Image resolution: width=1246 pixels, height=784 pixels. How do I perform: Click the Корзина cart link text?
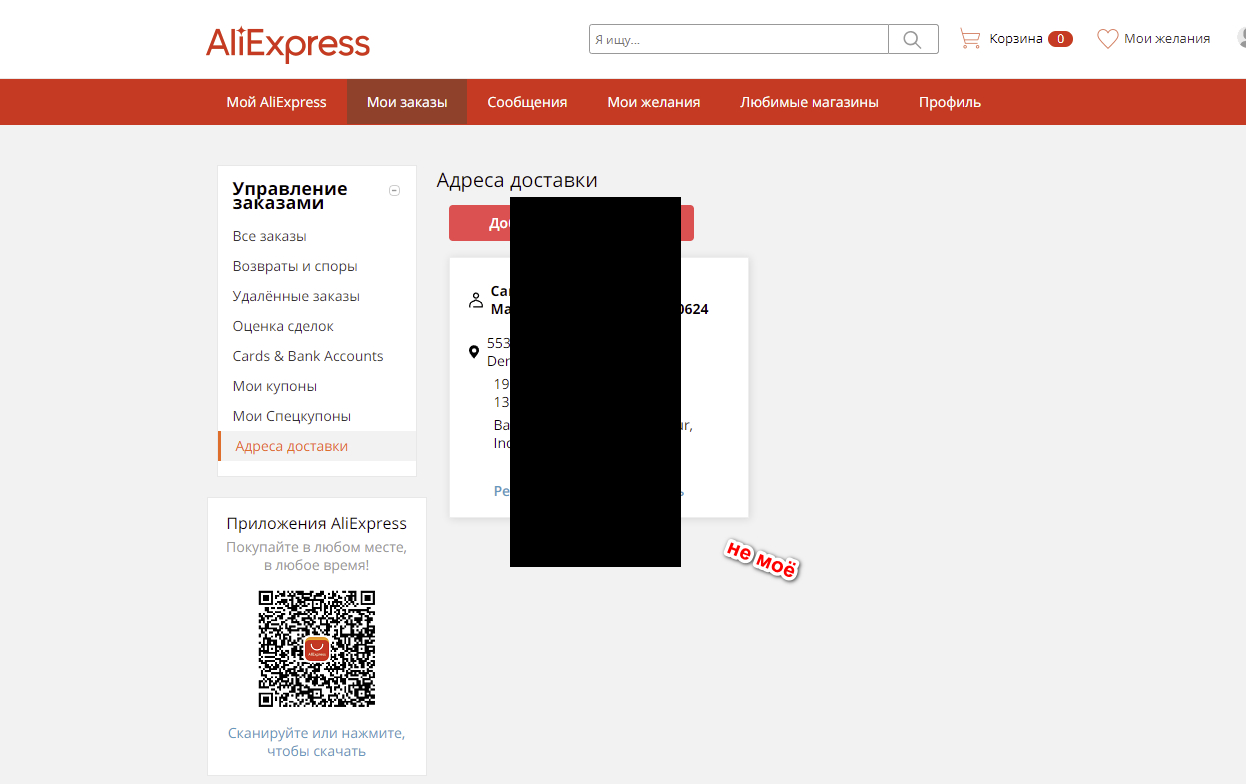pyautogui.click(x=1016, y=39)
